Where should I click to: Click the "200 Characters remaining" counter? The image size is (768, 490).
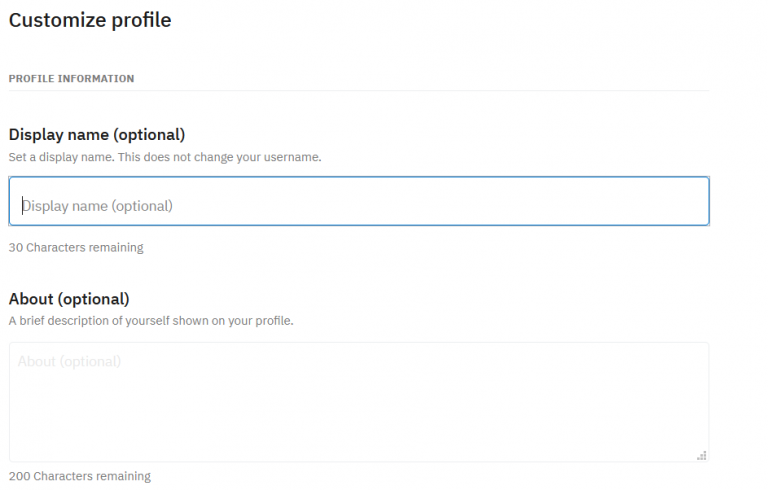pos(80,476)
